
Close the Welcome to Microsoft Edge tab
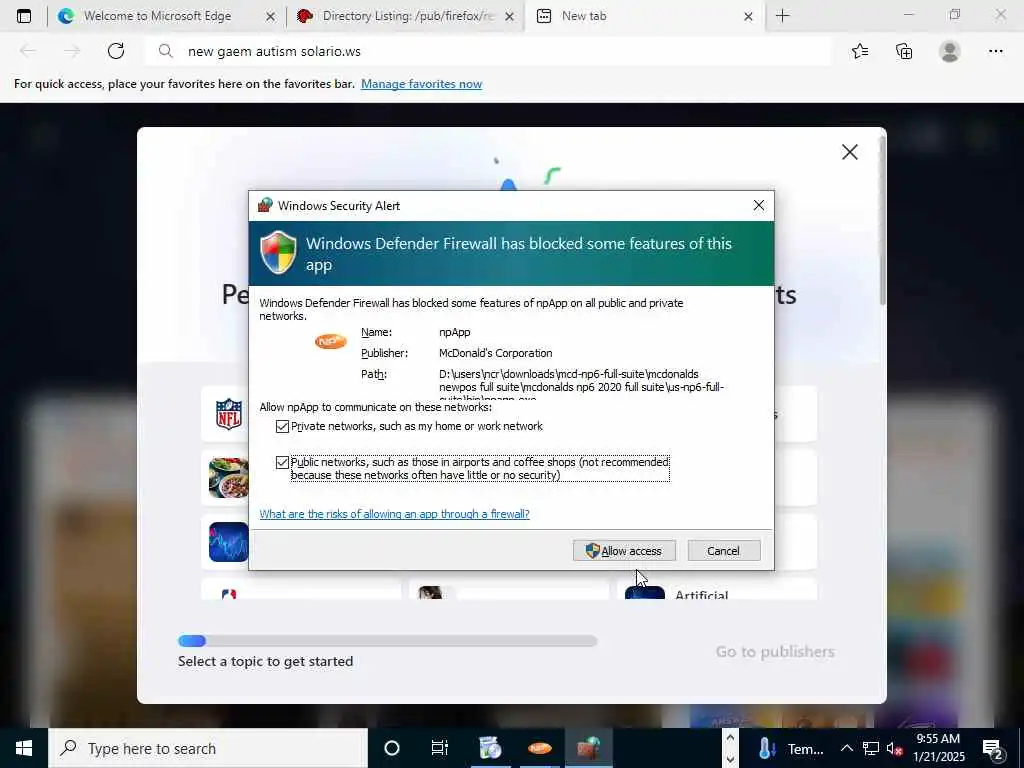pos(270,16)
